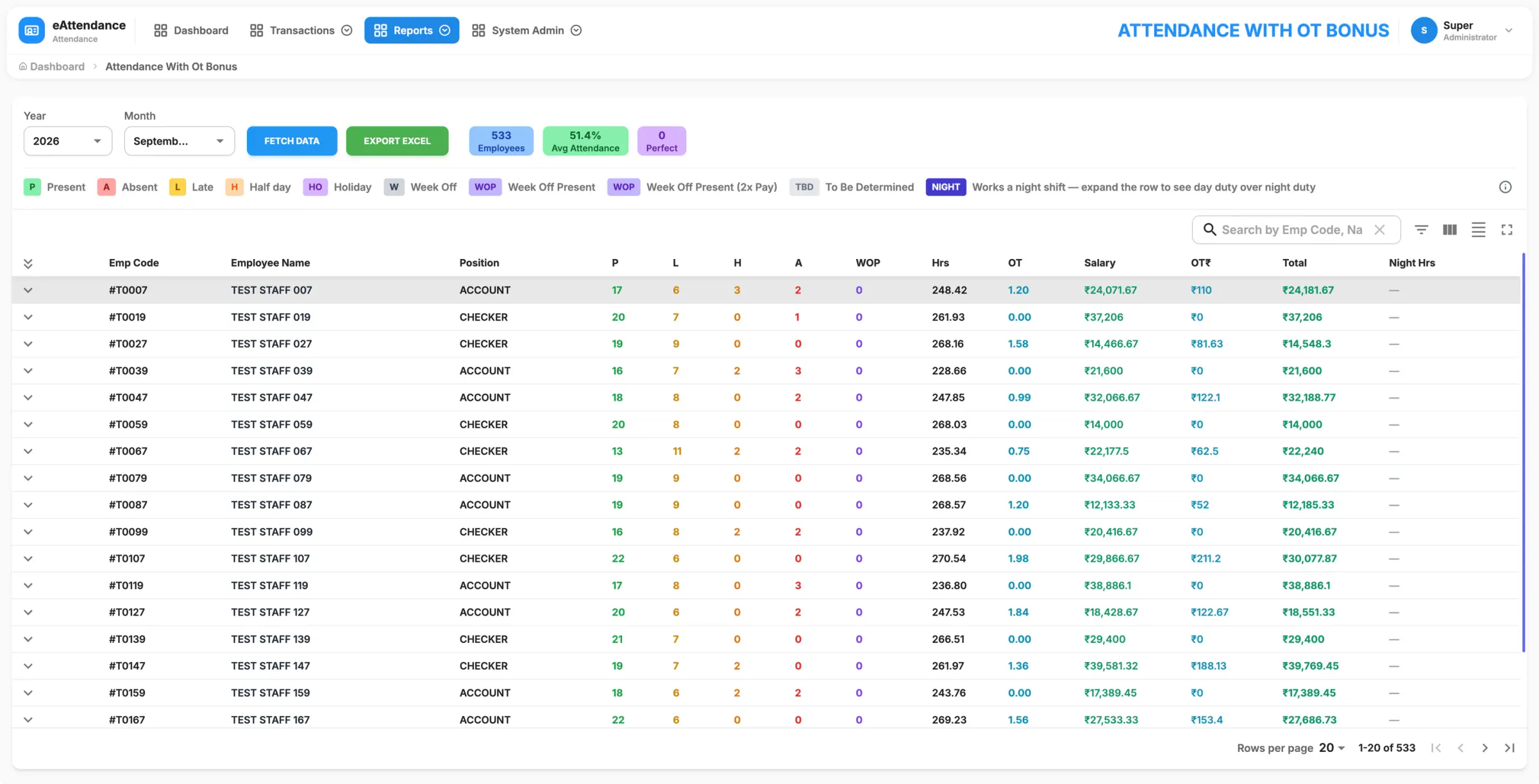Viewport: 1539px width, 784px height.
Task: Go to the next page of results
Action: pyautogui.click(x=1484, y=748)
